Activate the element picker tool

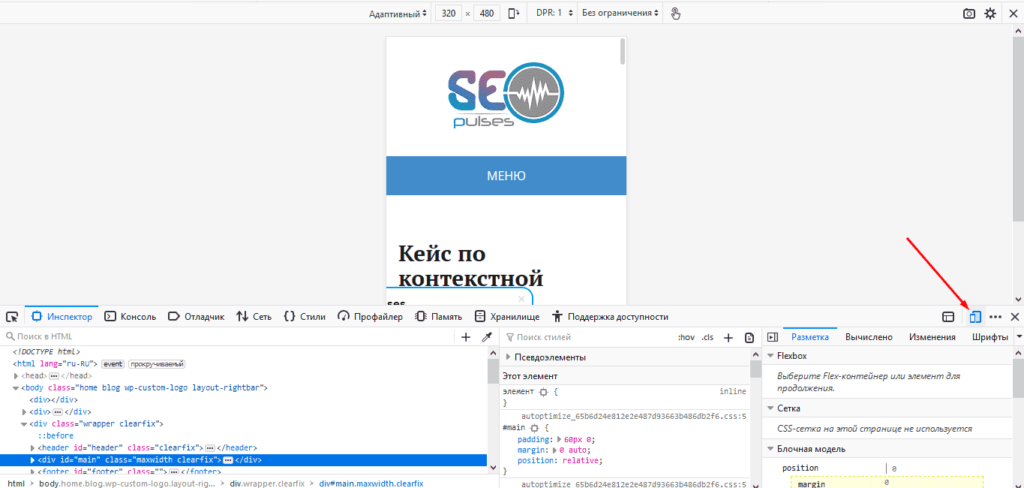click(x=12, y=317)
